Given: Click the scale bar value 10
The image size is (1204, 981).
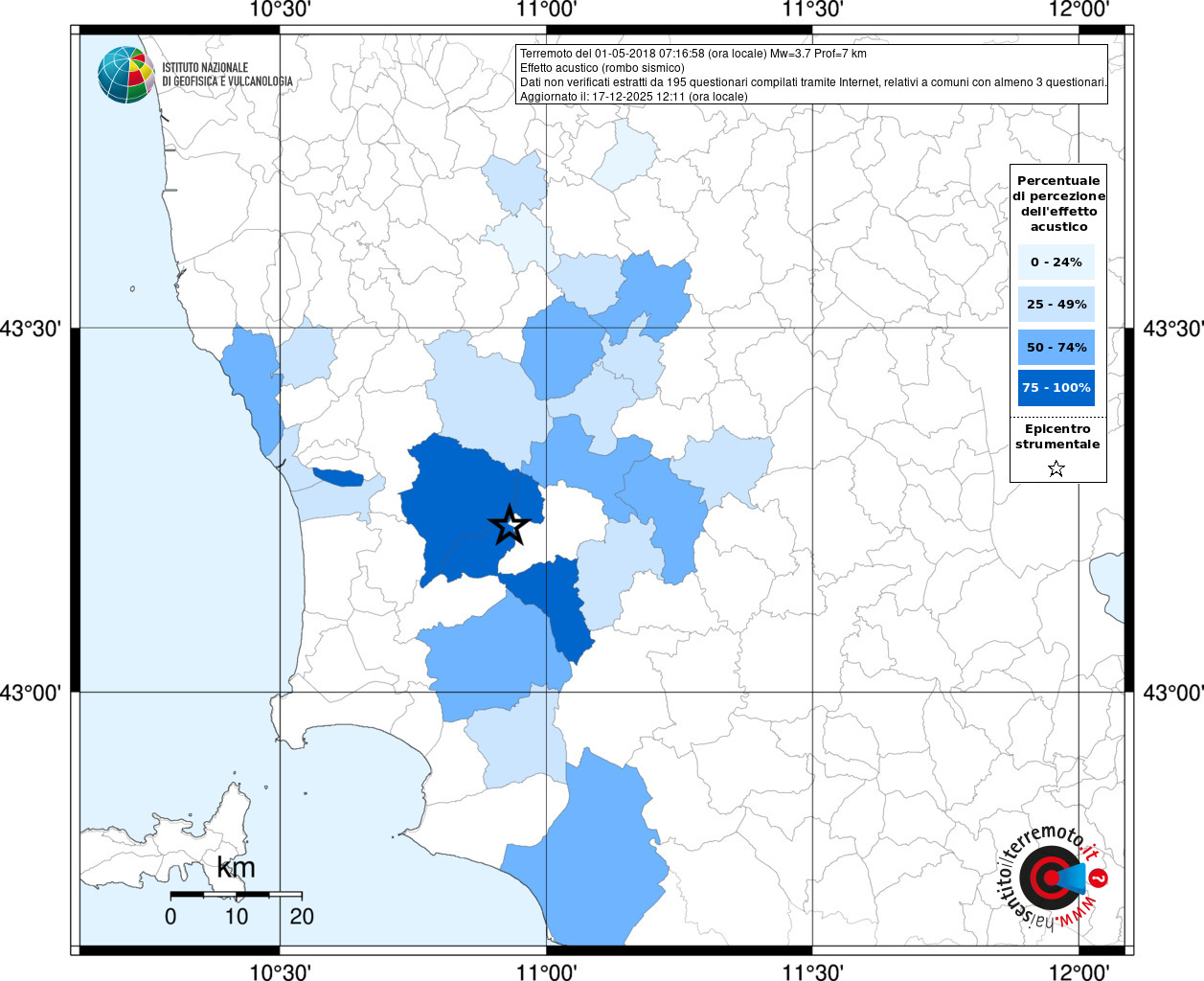Looking at the screenshot, I should click(237, 916).
